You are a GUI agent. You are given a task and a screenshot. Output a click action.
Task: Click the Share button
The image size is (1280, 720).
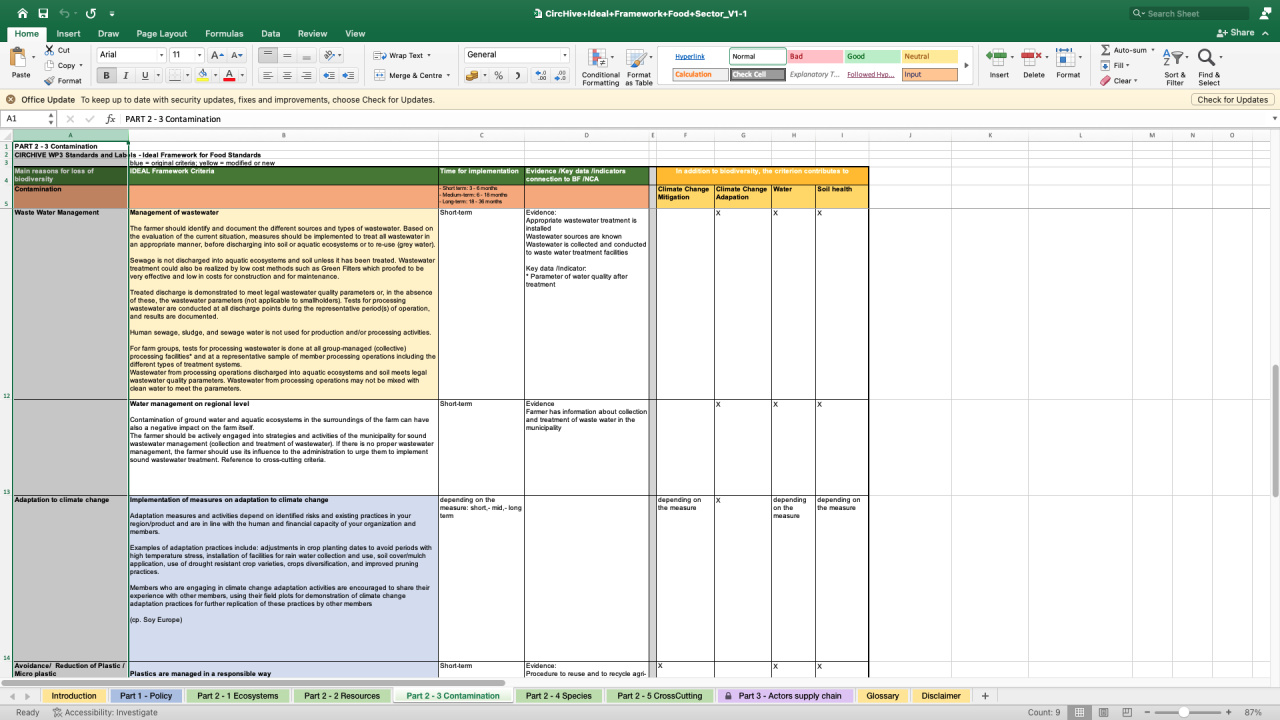pyautogui.click(x=1236, y=33)
